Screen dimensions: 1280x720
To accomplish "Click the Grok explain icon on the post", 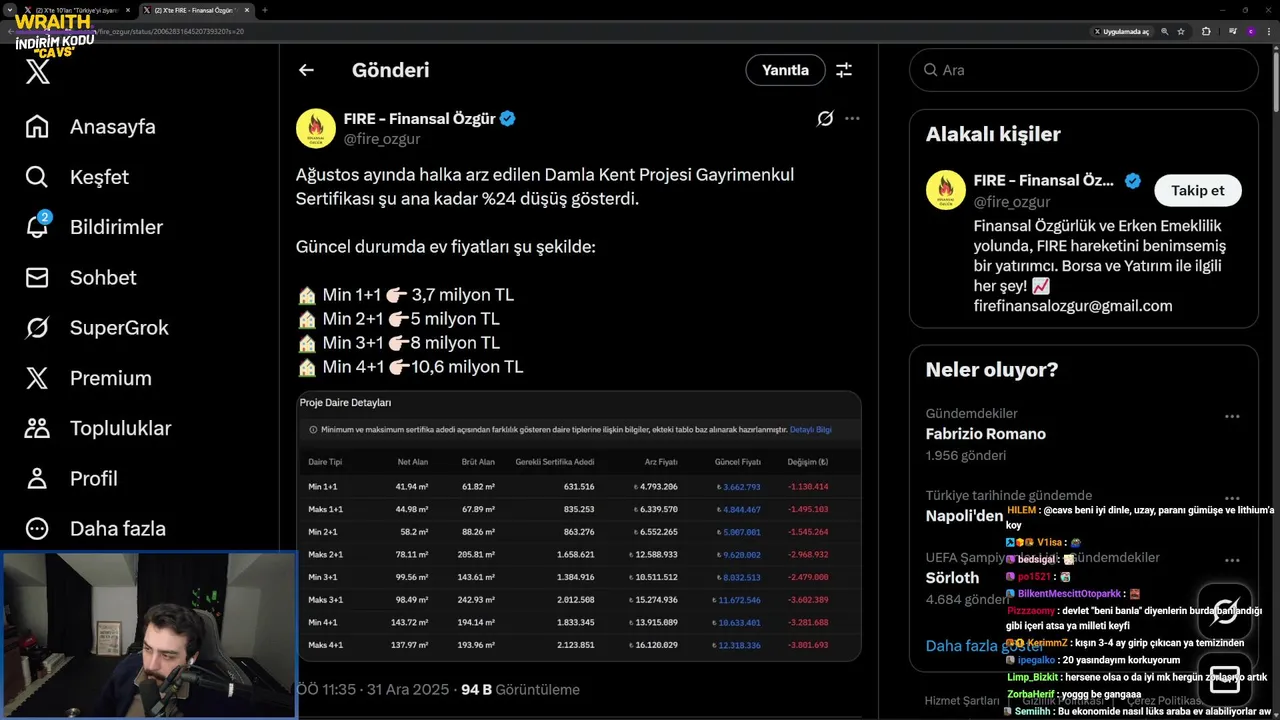I will point(825,118).
